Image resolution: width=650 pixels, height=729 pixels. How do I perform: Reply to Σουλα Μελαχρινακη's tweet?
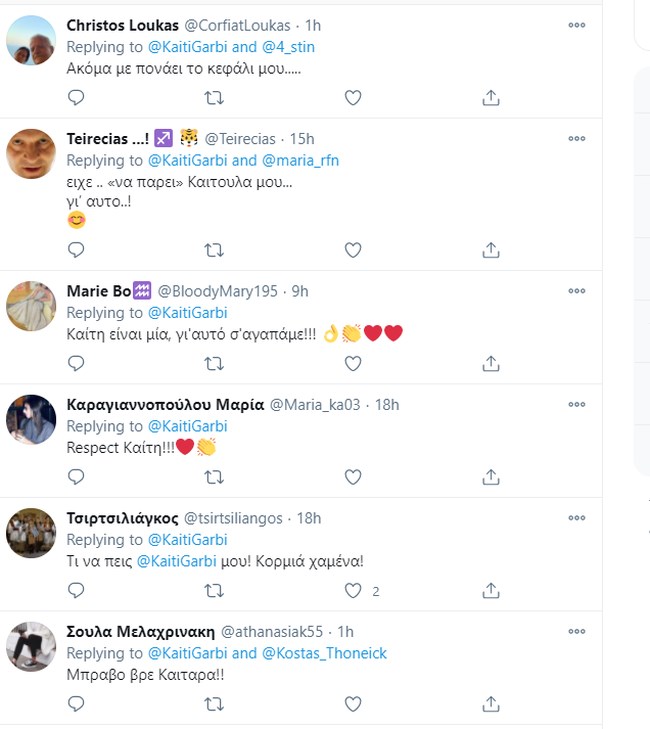[76, 704]
